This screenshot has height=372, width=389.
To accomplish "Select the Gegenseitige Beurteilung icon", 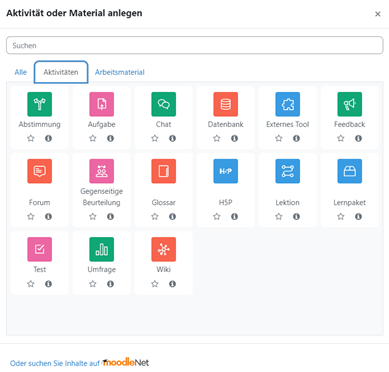I will [101, 171].
